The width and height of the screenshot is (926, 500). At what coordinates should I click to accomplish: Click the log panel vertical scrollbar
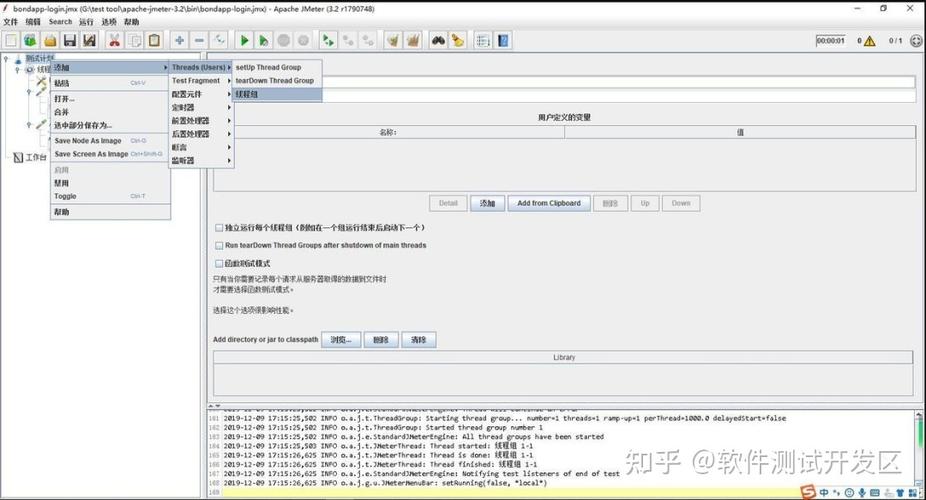pyautogui.click(x=920, y=449)
